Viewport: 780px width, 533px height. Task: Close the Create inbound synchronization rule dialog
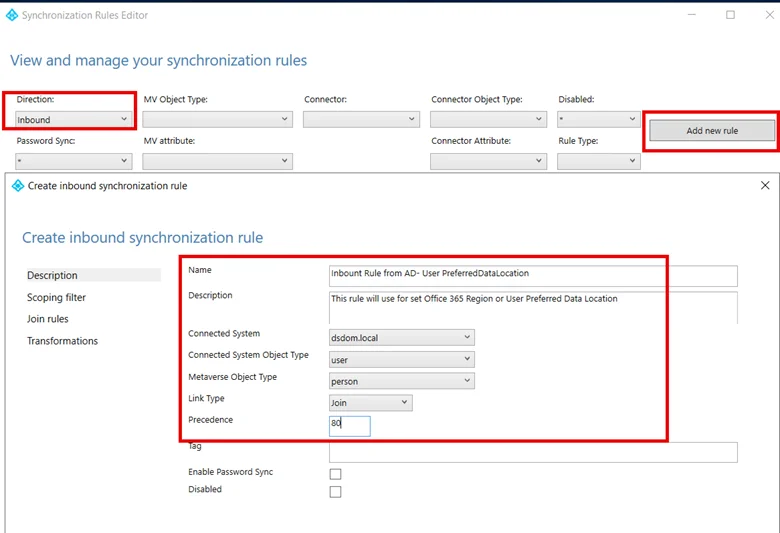pyautogui.click(x=765, y=185)
